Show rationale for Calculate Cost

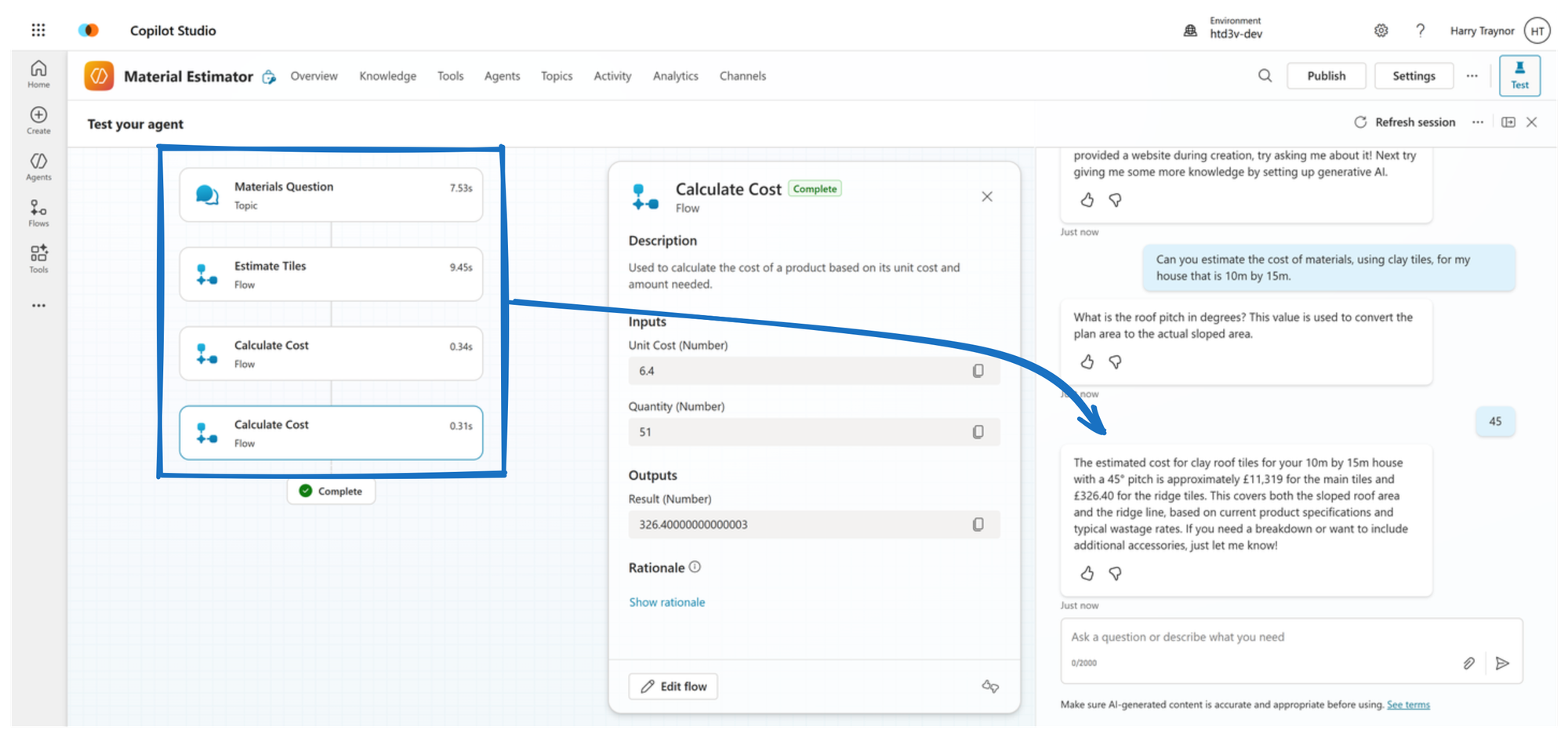pos(666,602)
